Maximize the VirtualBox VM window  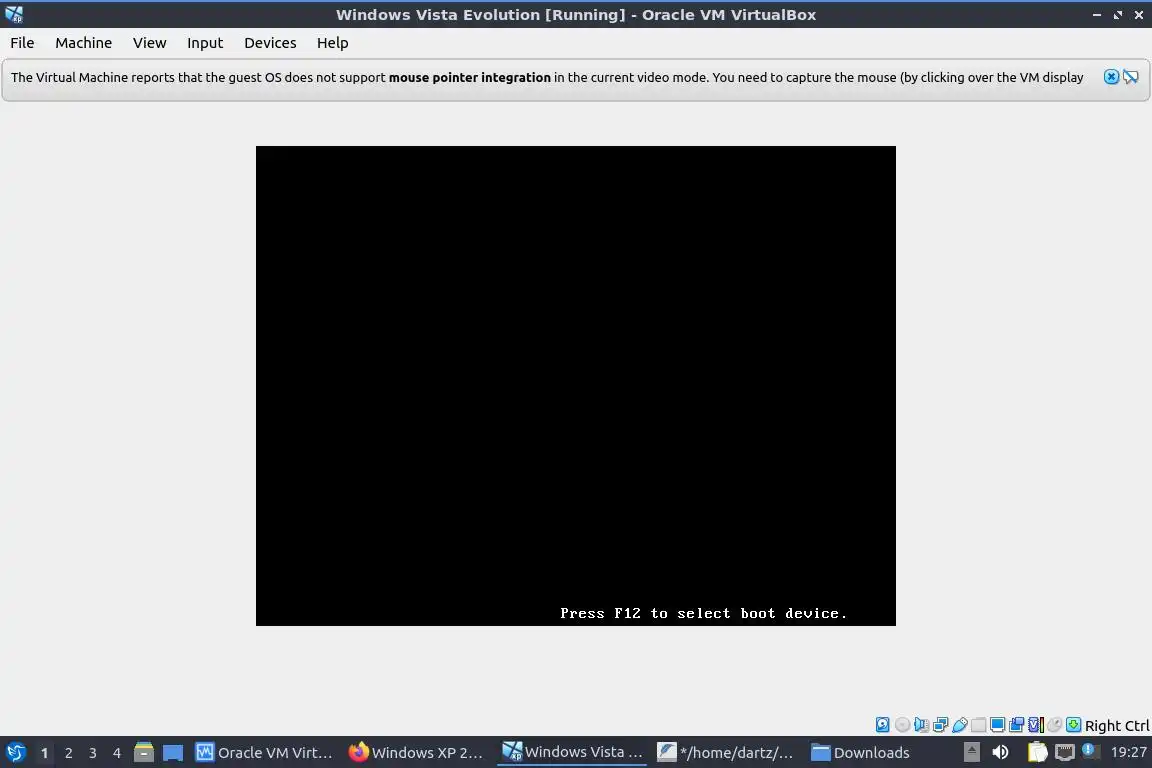coord(1117,15)
